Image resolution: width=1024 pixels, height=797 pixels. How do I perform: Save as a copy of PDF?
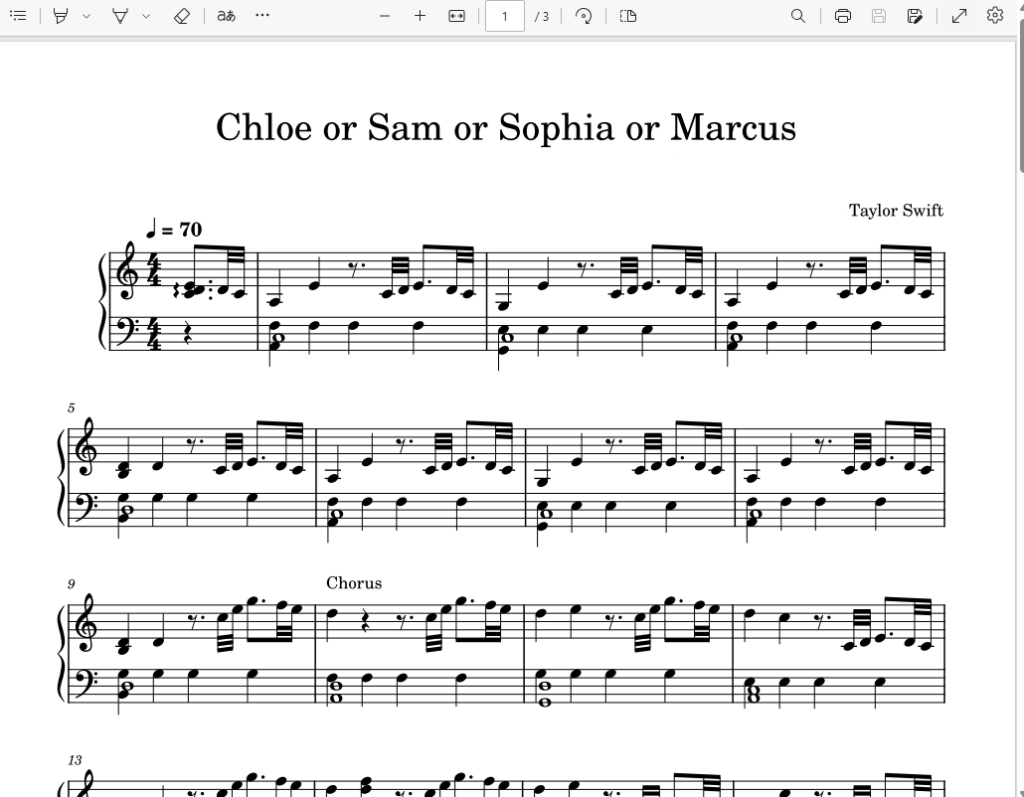tap(915, 16)
